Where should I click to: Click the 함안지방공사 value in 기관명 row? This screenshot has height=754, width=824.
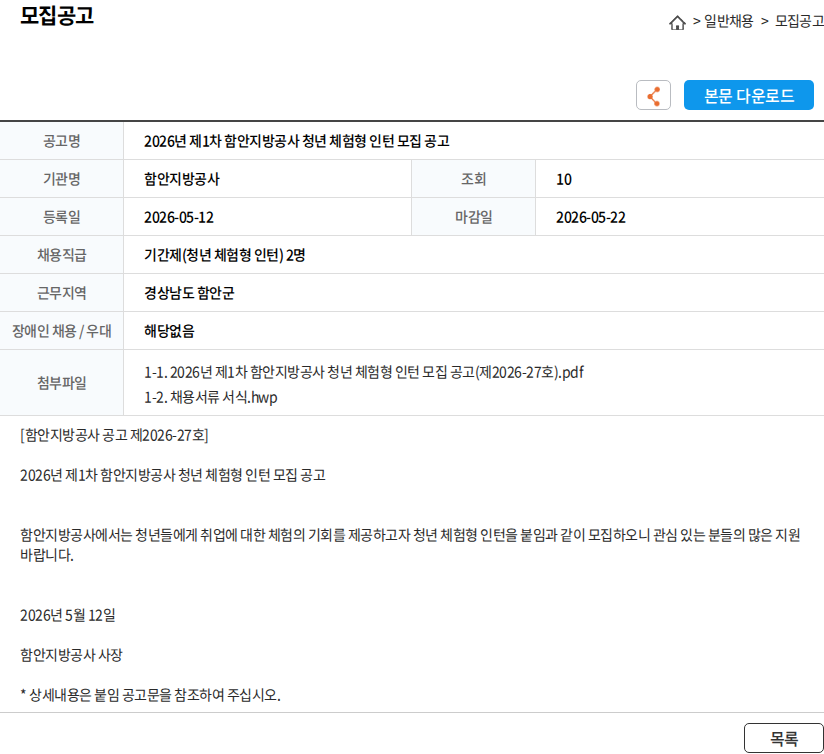click(182, 179)
